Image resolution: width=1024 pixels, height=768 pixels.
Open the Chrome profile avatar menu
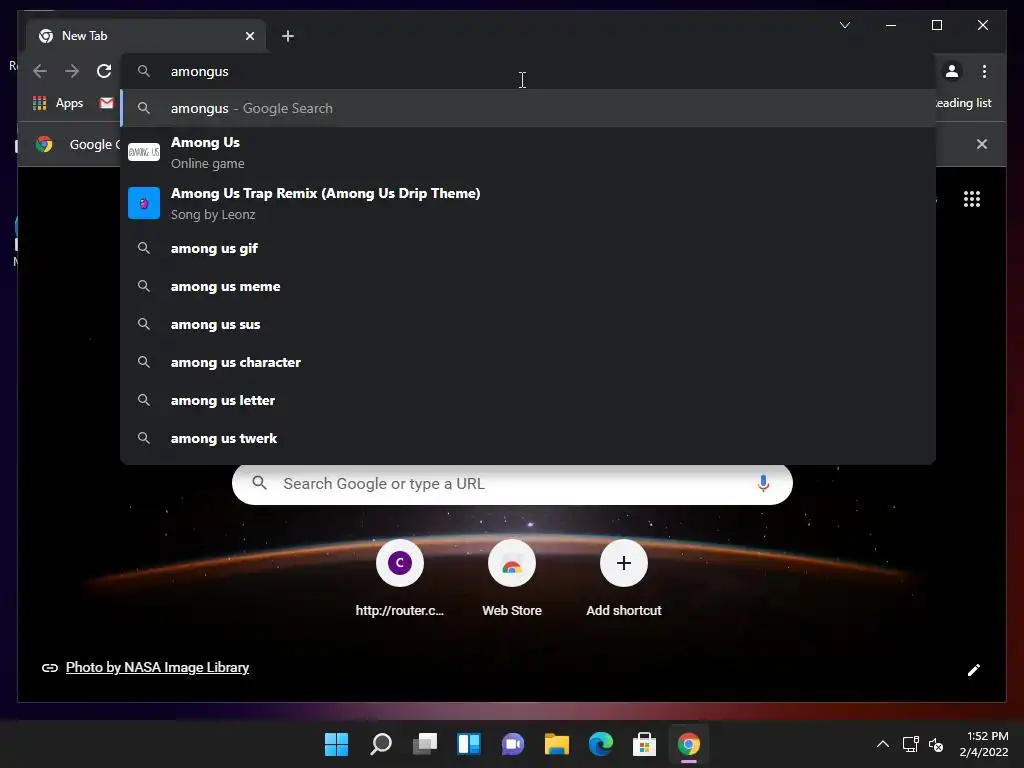tap(952, 71)
